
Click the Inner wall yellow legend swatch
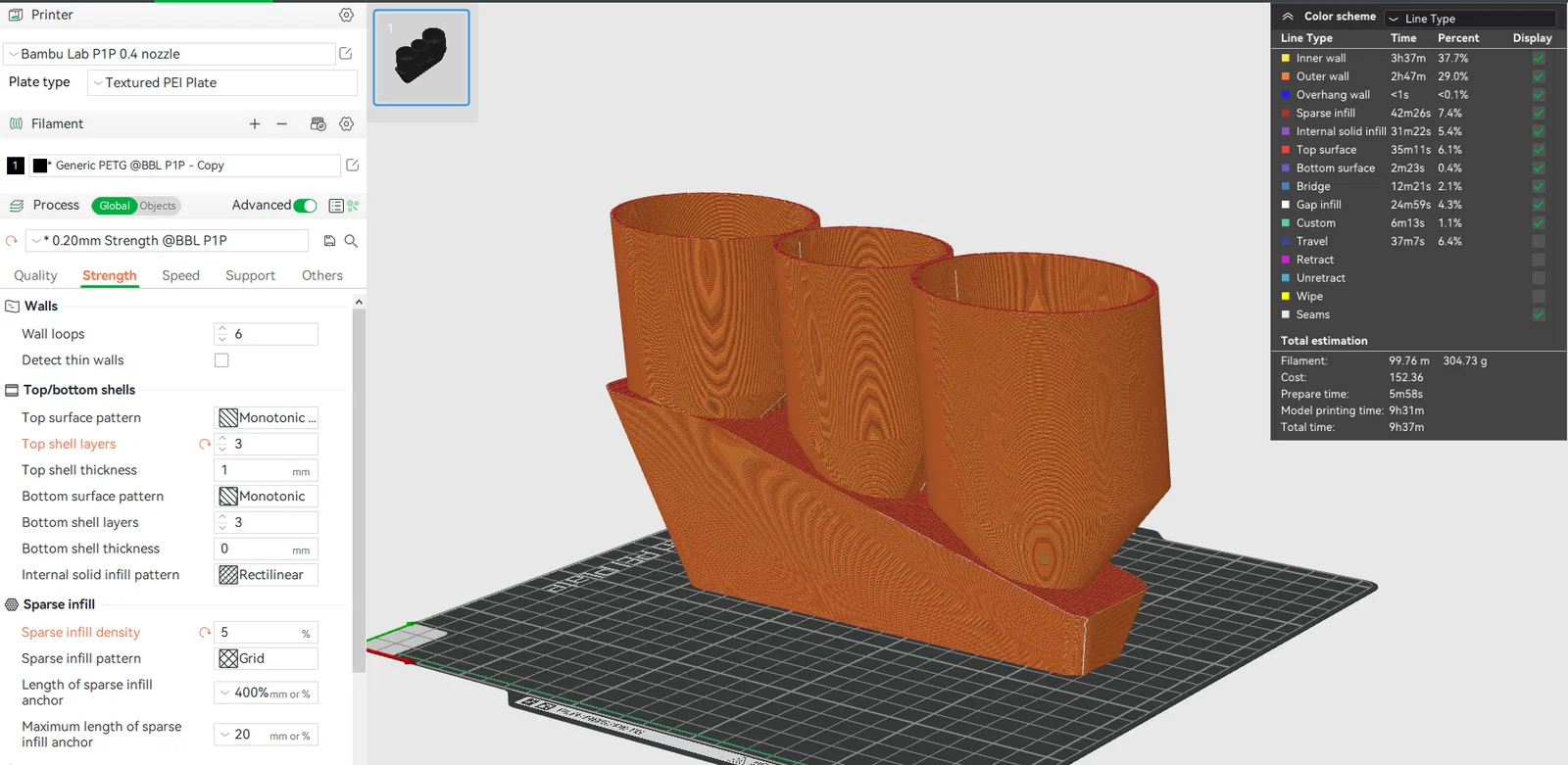coord(1286,59)
